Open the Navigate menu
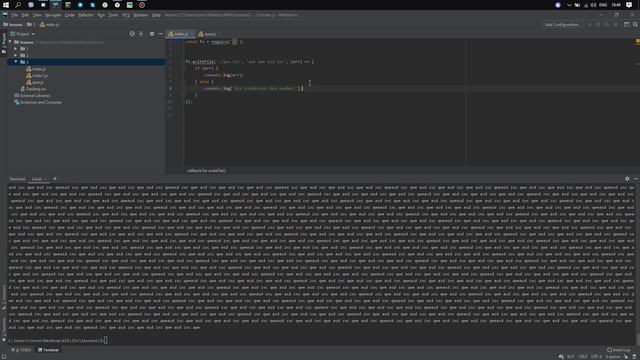 [x=53, y=15]
